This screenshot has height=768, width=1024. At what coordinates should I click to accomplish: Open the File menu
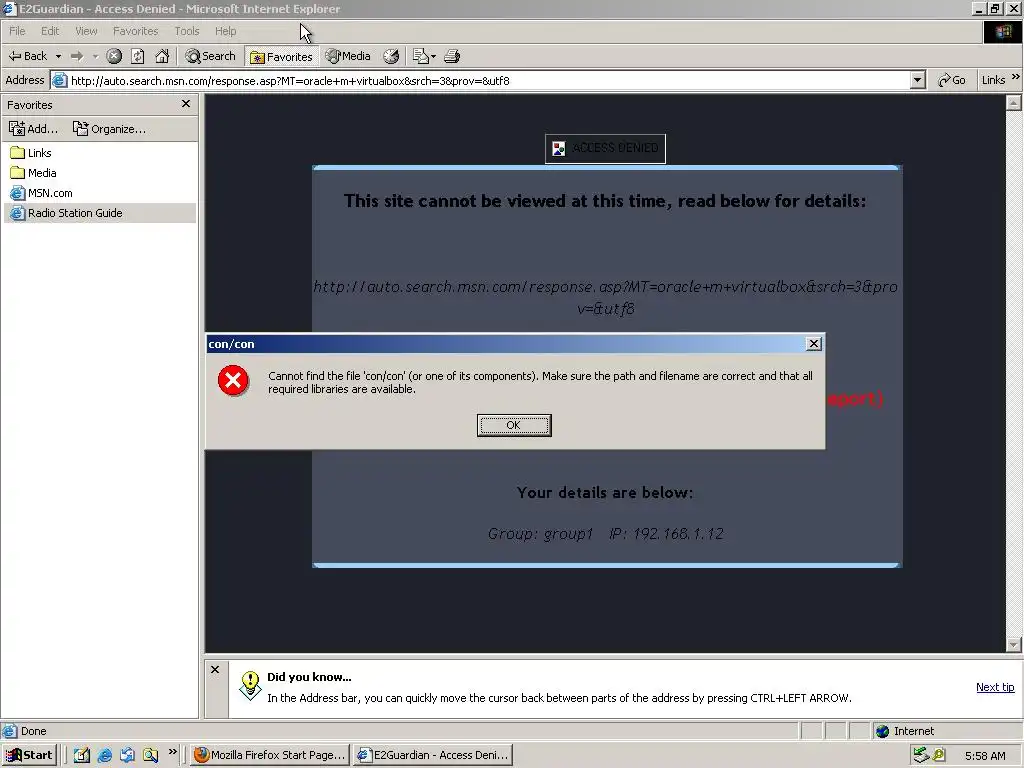(x=17, y=31)
